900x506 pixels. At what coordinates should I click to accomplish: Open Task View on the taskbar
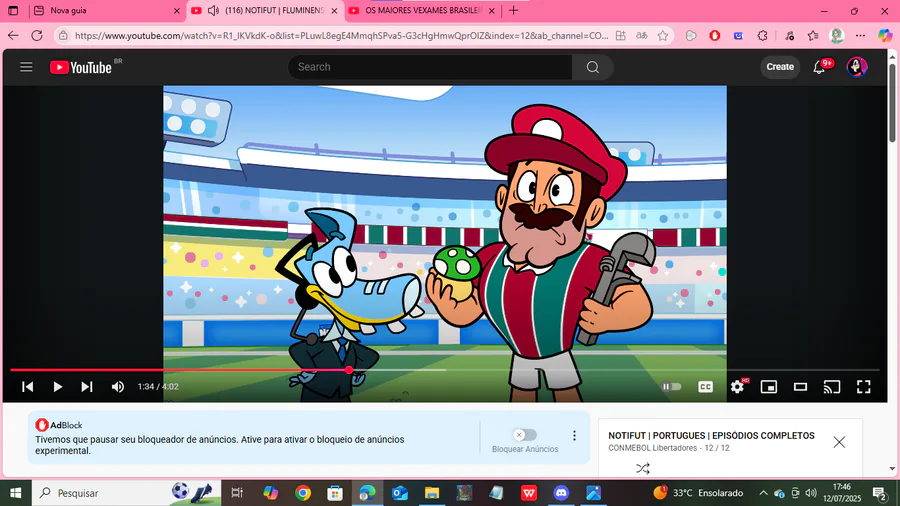(x=236, y=493)
